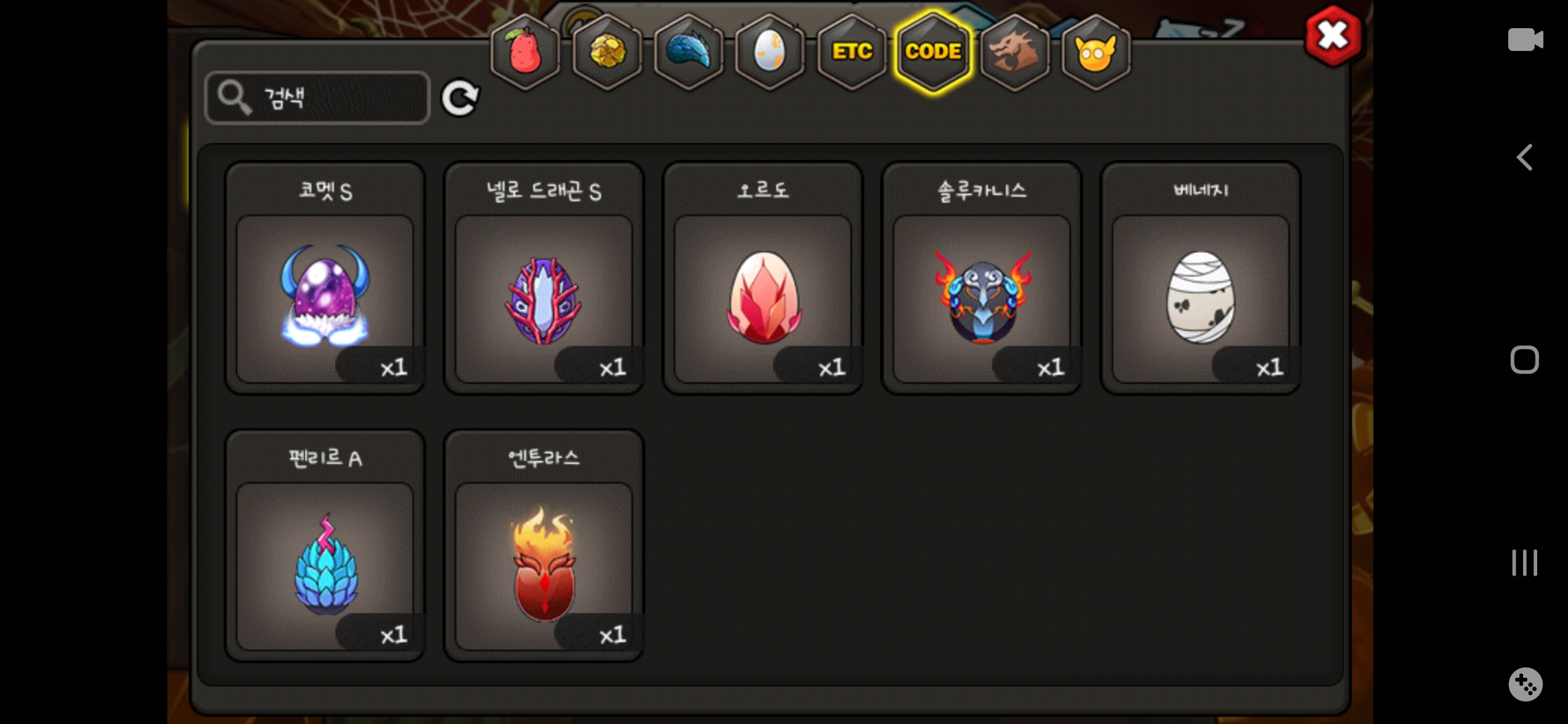
Task: Tap the Android back arrow
Action: [x=1524, y=158]
